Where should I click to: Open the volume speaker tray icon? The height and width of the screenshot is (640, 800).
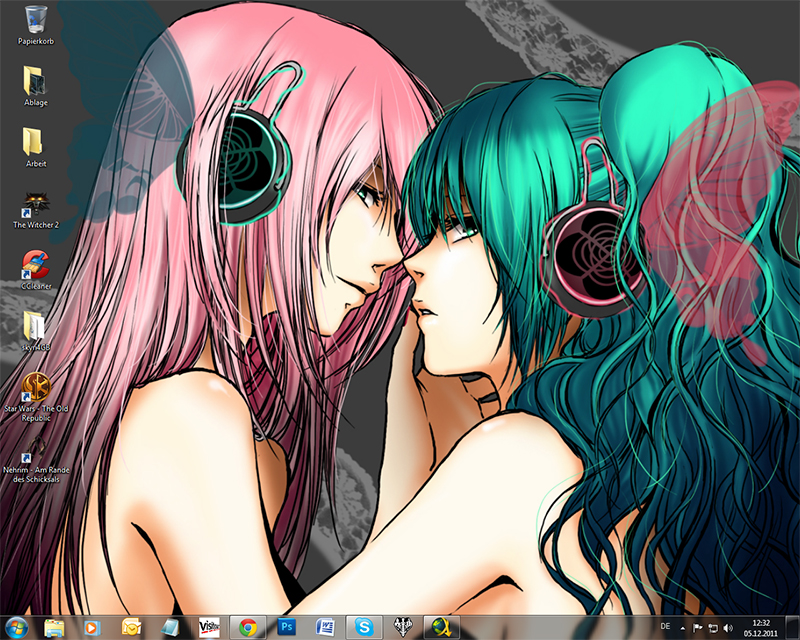point(728,628)
